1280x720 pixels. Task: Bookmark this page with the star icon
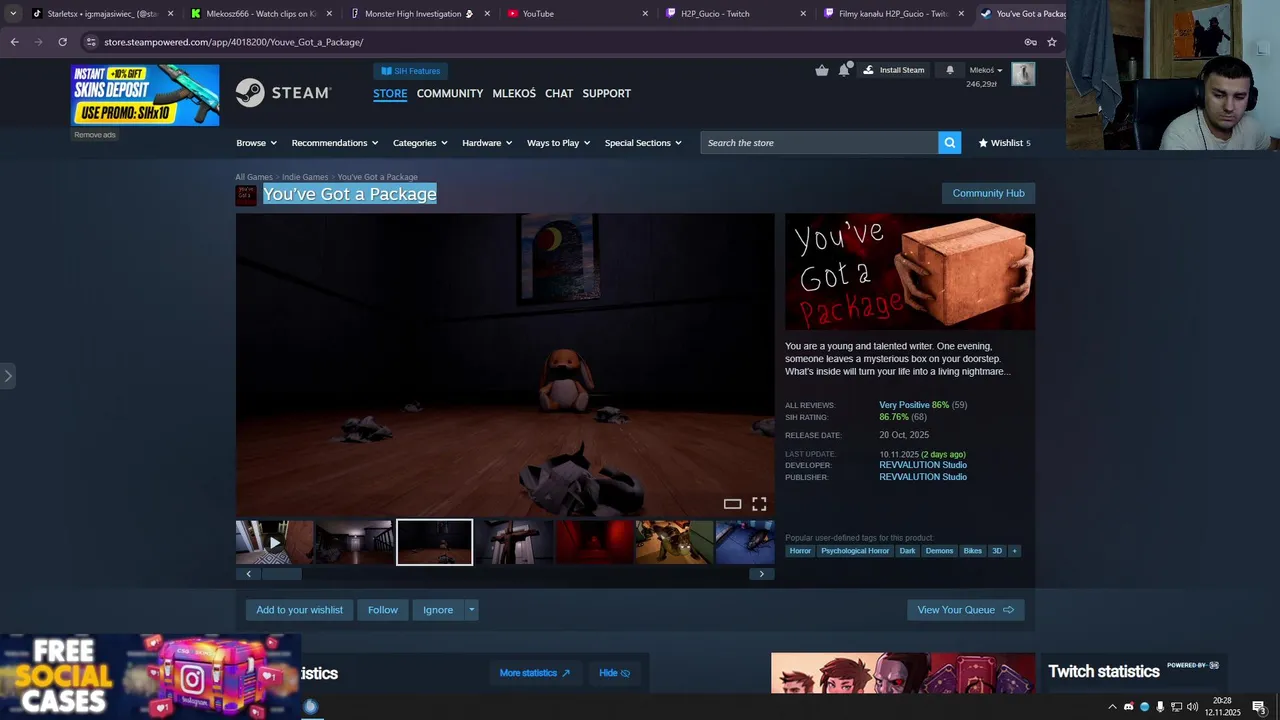point(1051,42)
